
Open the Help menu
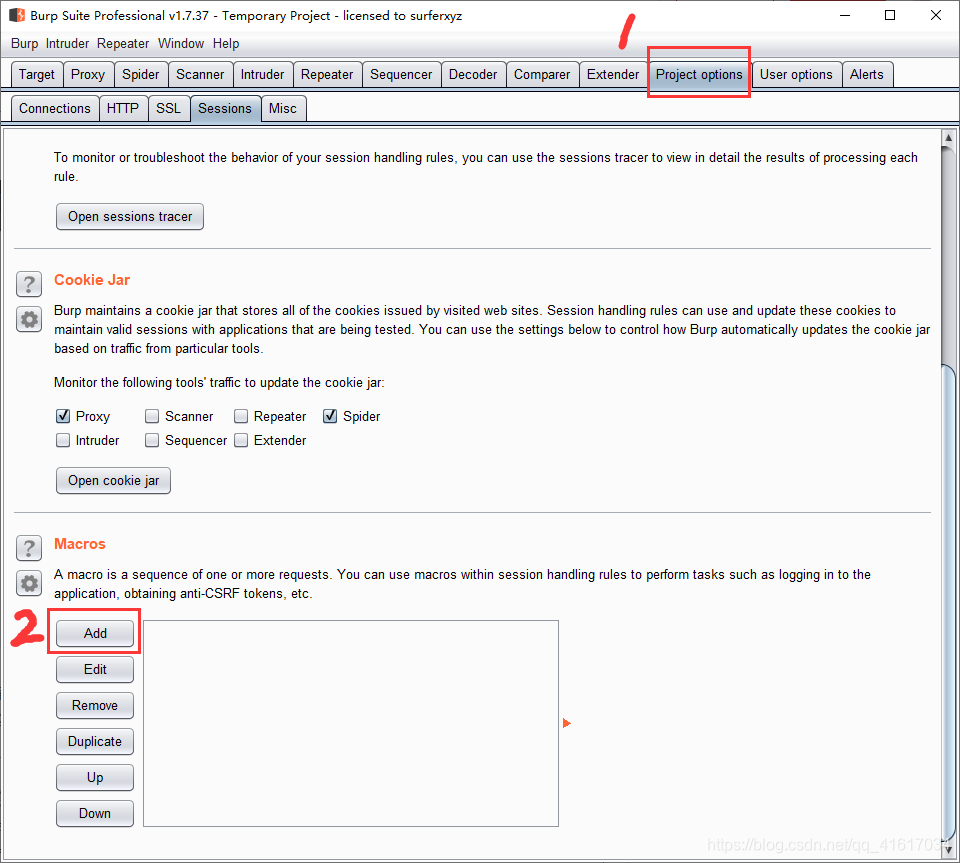(x=226, y=43)
